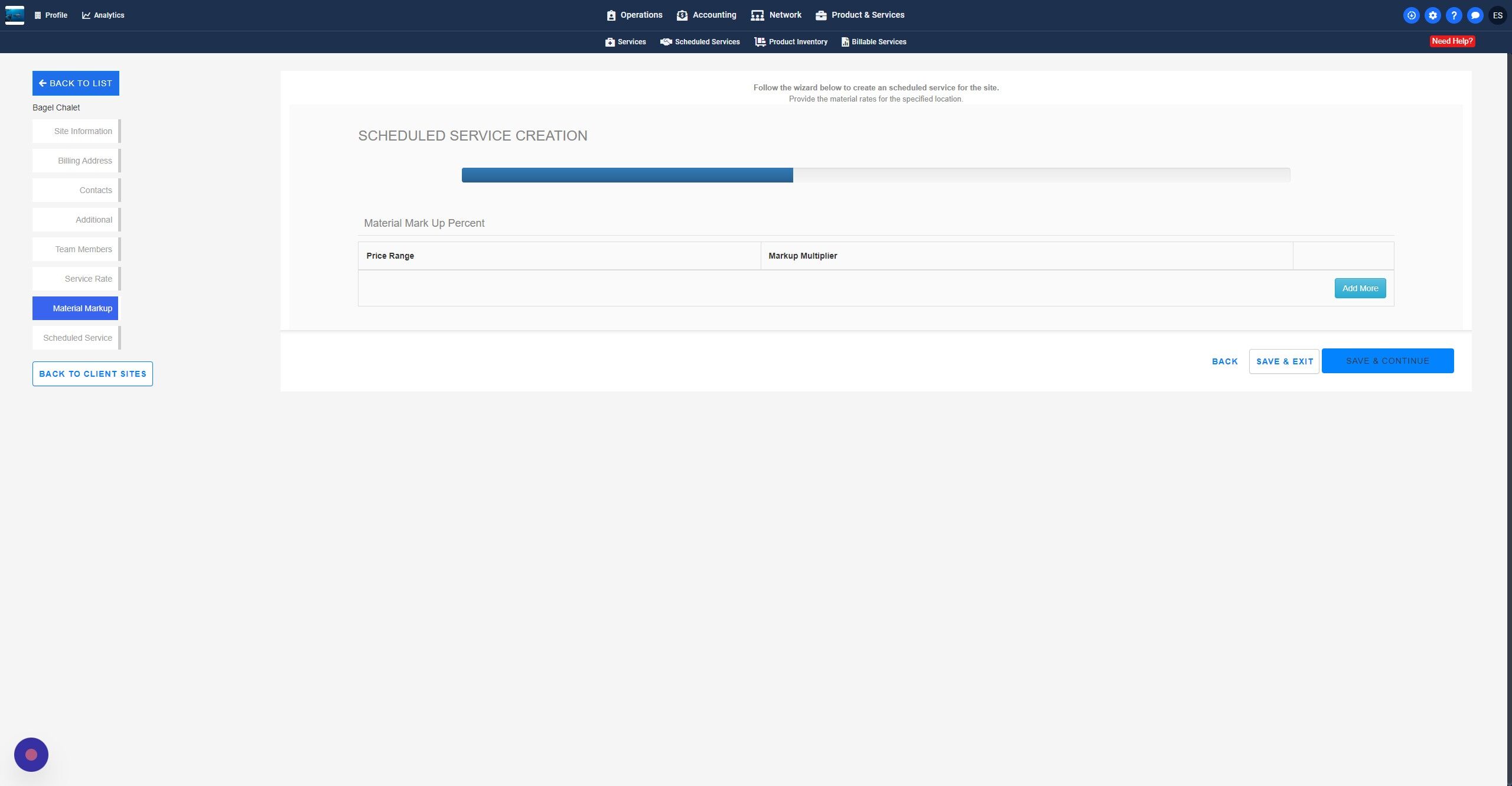Open the Network menu
1512x786 pixels.
point(776,15)
